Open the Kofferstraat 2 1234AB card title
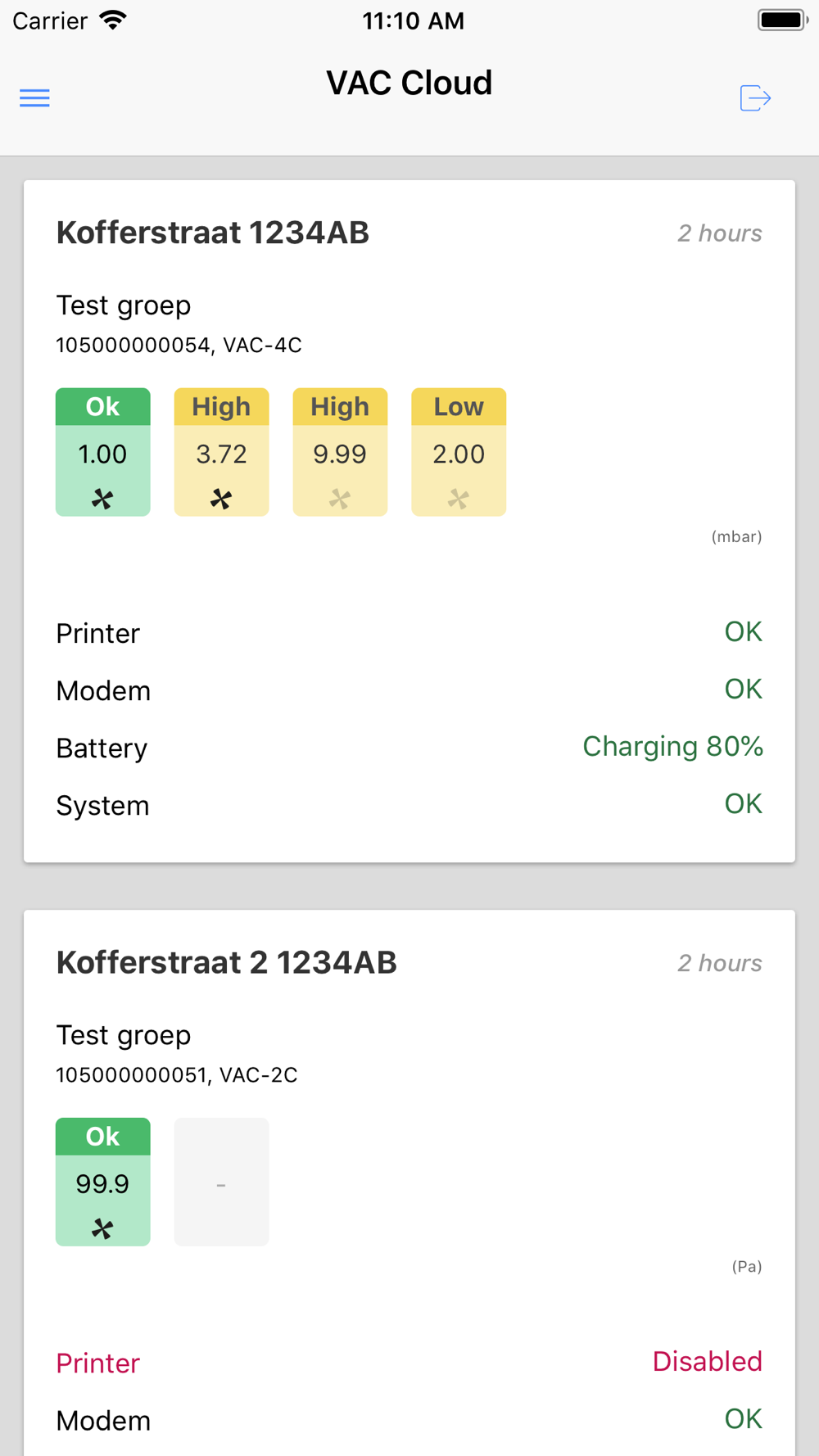This screenshot has width=819, height=1456. (227, 962)
